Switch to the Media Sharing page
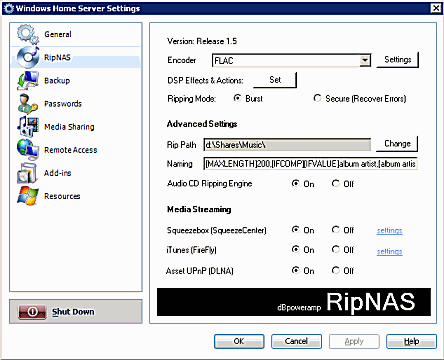The width and height of the screenshot is (444, 360). click(x=76, y=127)
